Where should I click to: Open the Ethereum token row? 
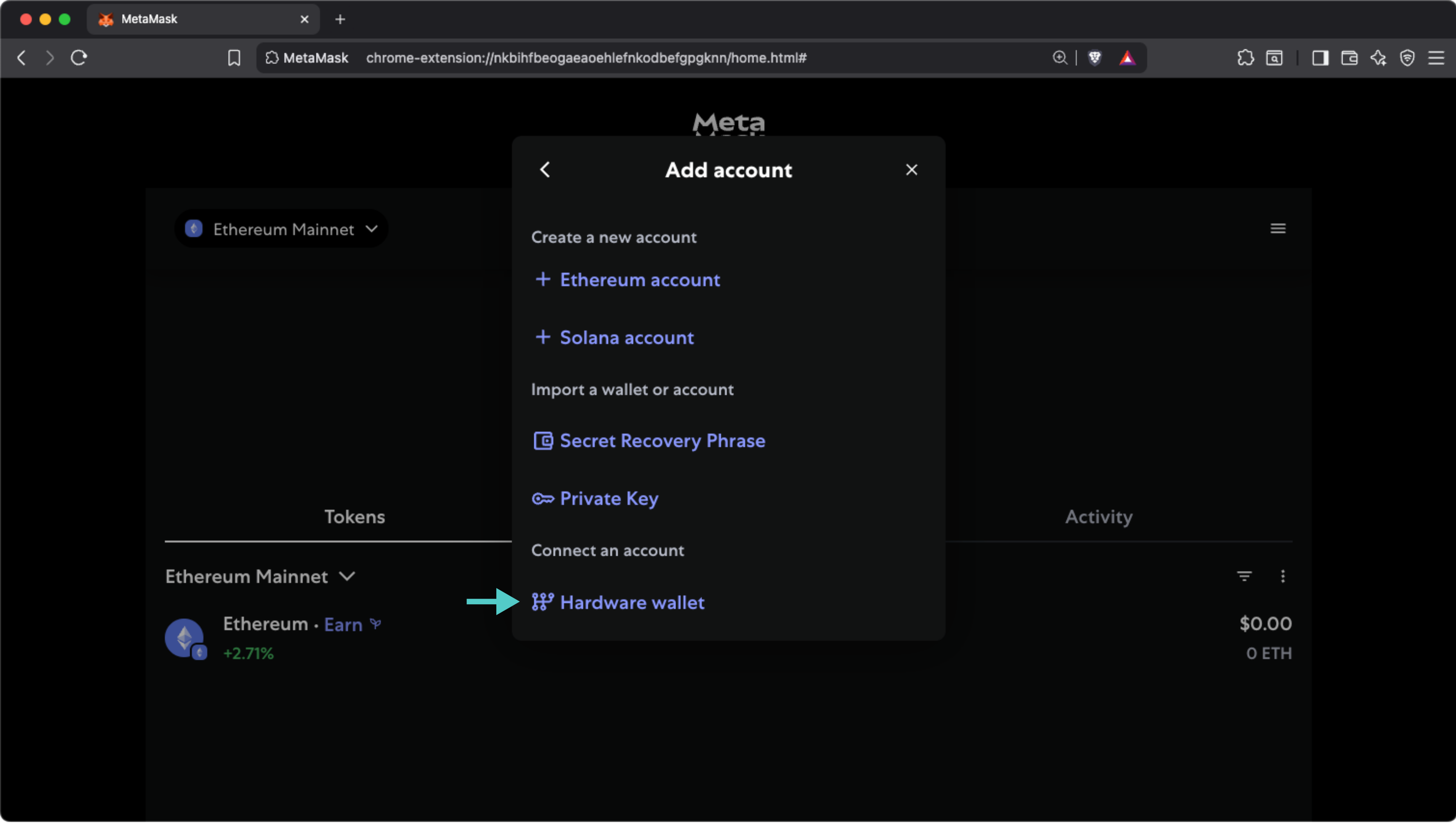pos(728,638)
